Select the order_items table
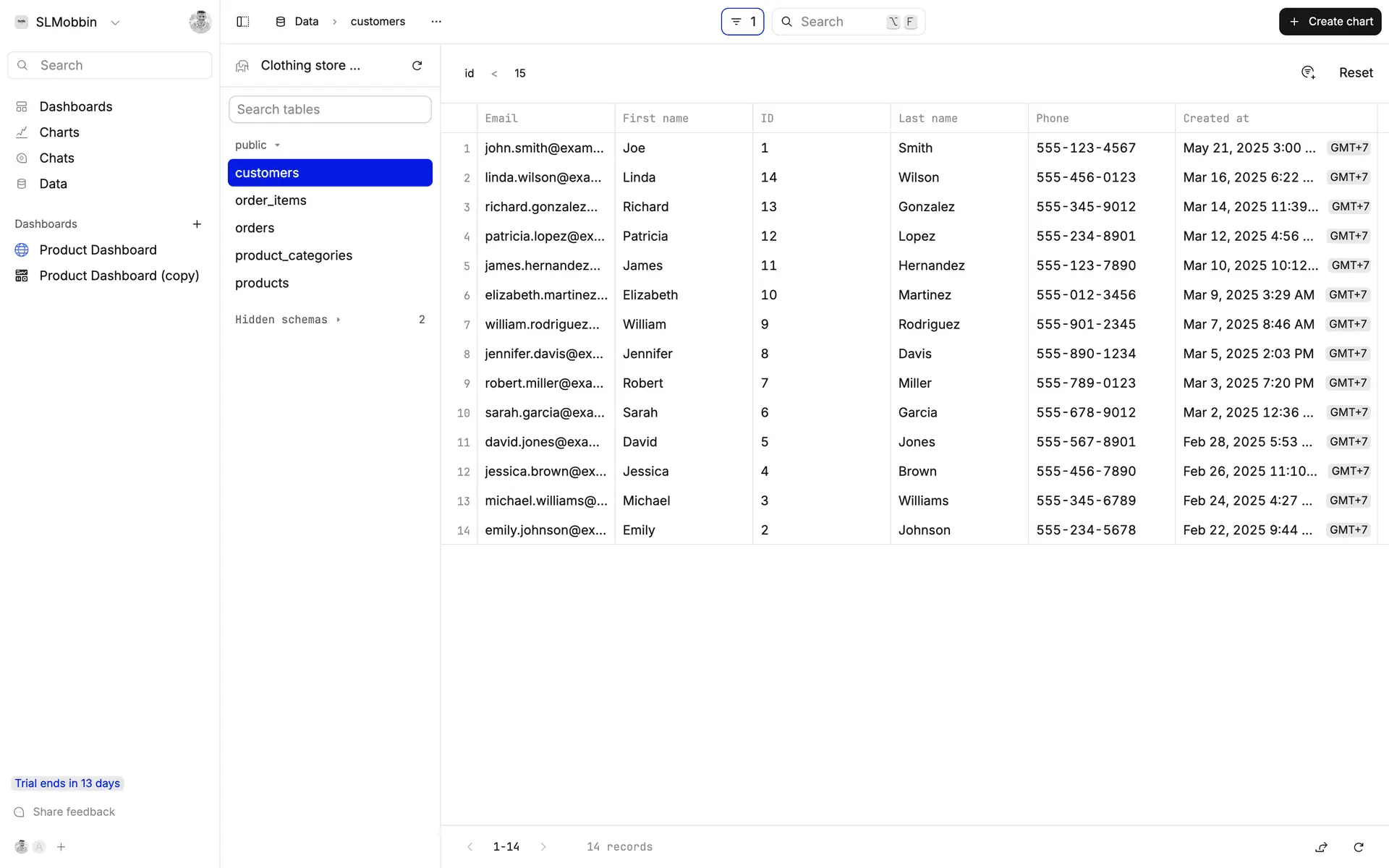1389x868 pixels. tap(271, 200)
